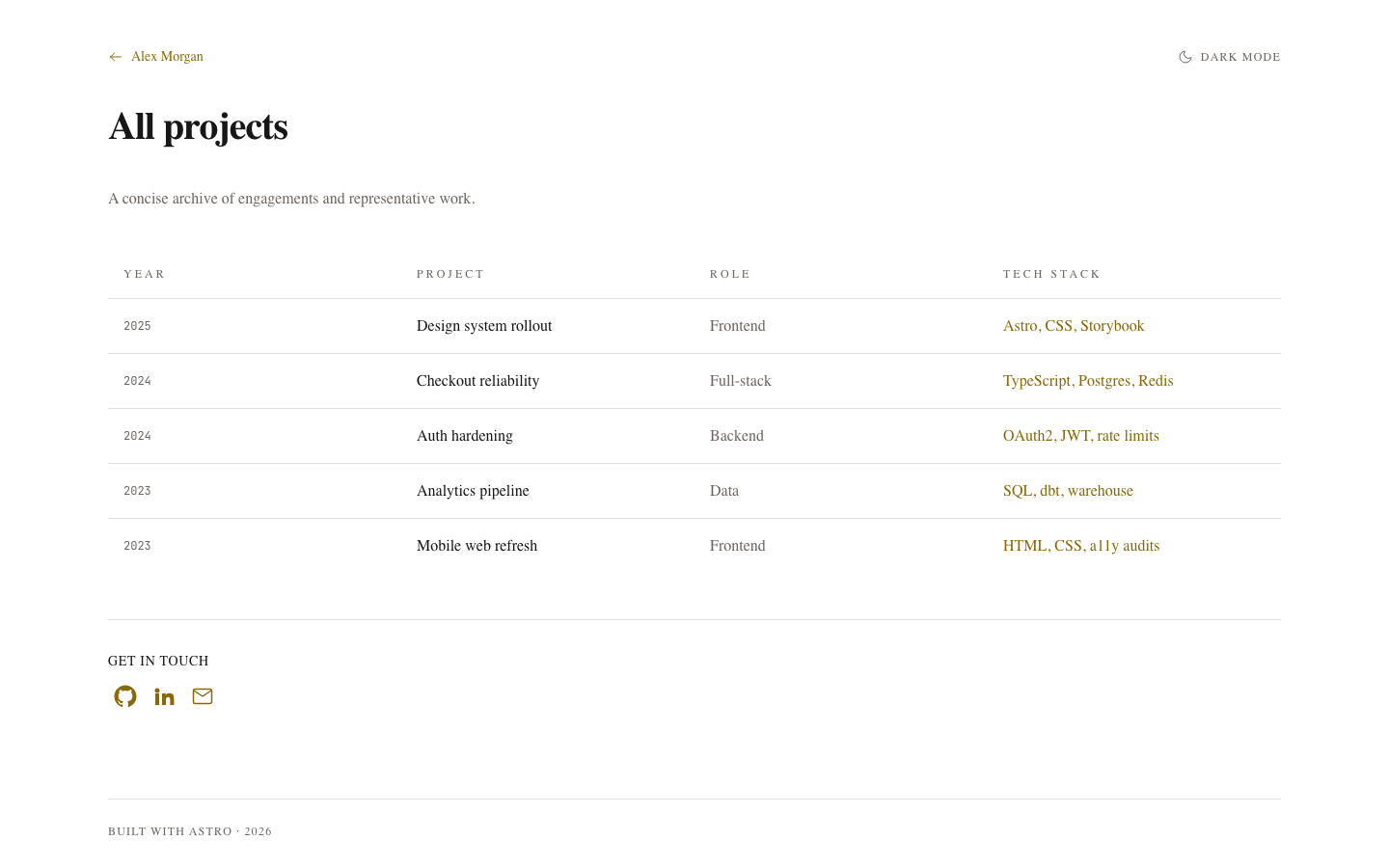
Task: Click the ROLE column header
Action: click(x=730, y=274)
